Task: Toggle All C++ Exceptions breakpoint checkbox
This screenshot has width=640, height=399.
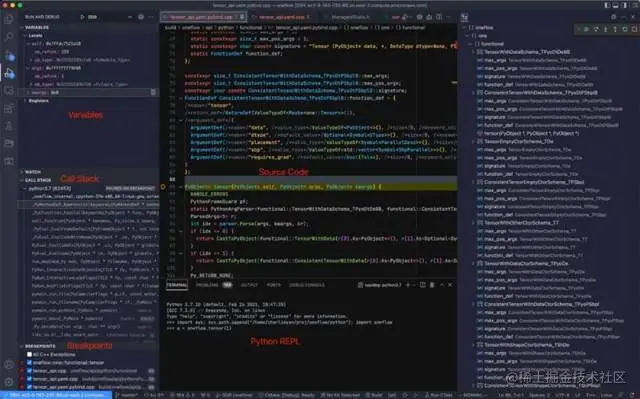Action: pyautogui.click(x=29, y=354)
